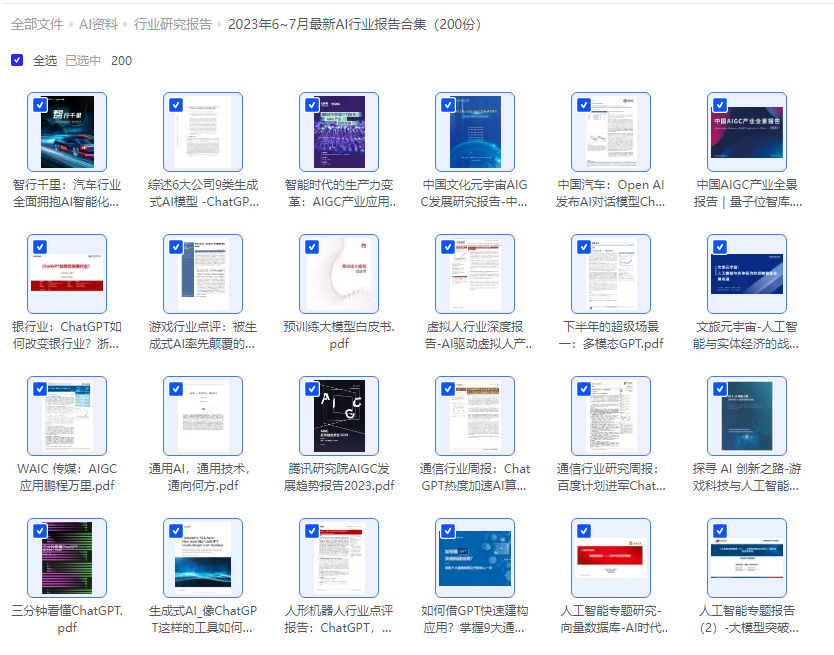834x655 pixels.
Task: Open the 智能时代的生产力变革 PDF thumbnail
Action: [339, 132]
